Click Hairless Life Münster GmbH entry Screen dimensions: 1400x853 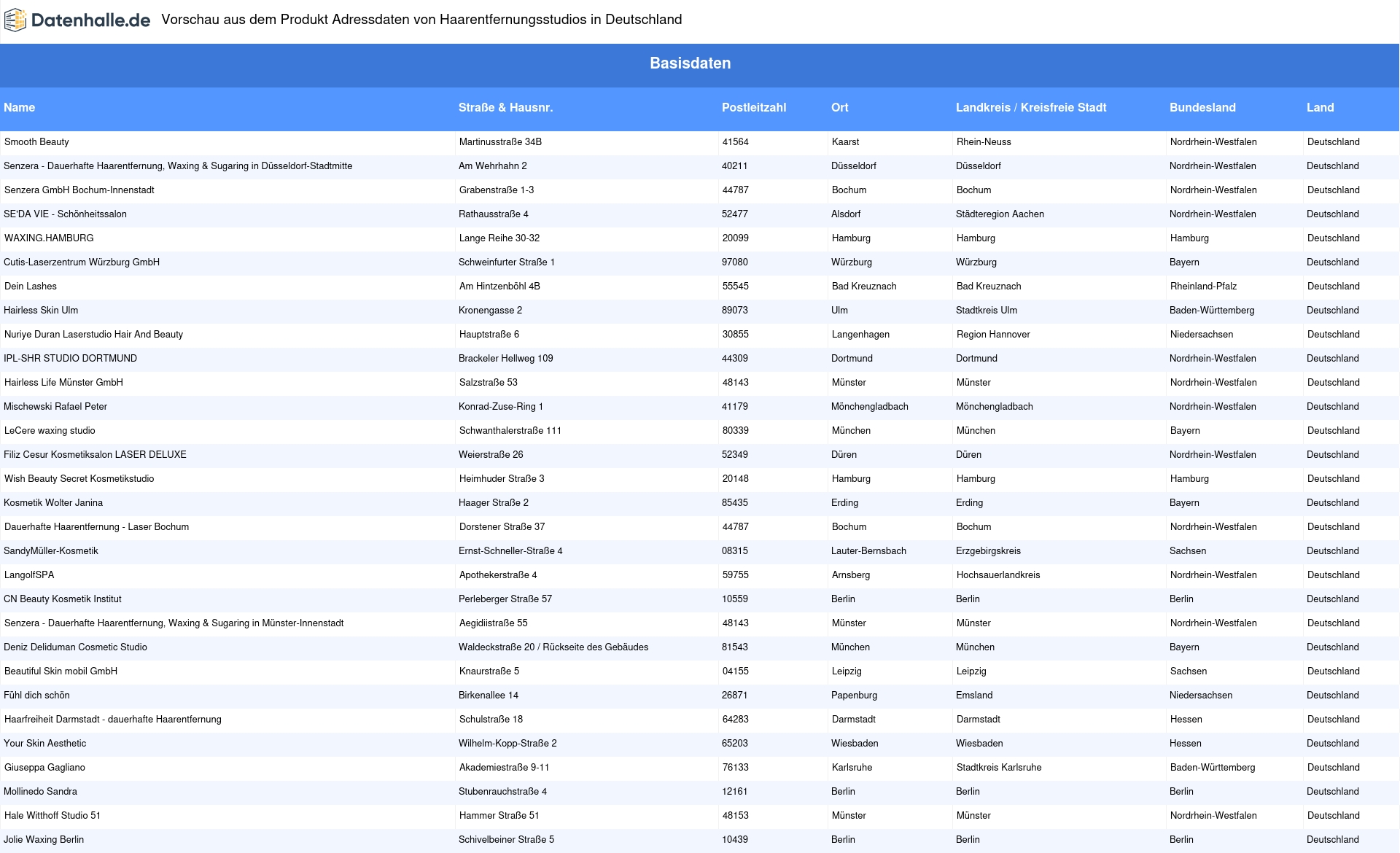(x=63, y=383)
